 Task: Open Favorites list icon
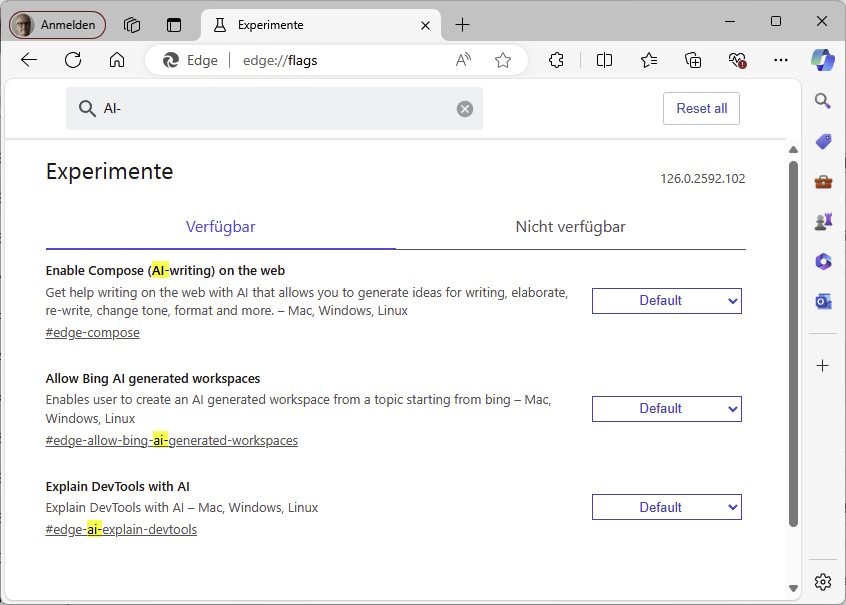coord(649,60)
